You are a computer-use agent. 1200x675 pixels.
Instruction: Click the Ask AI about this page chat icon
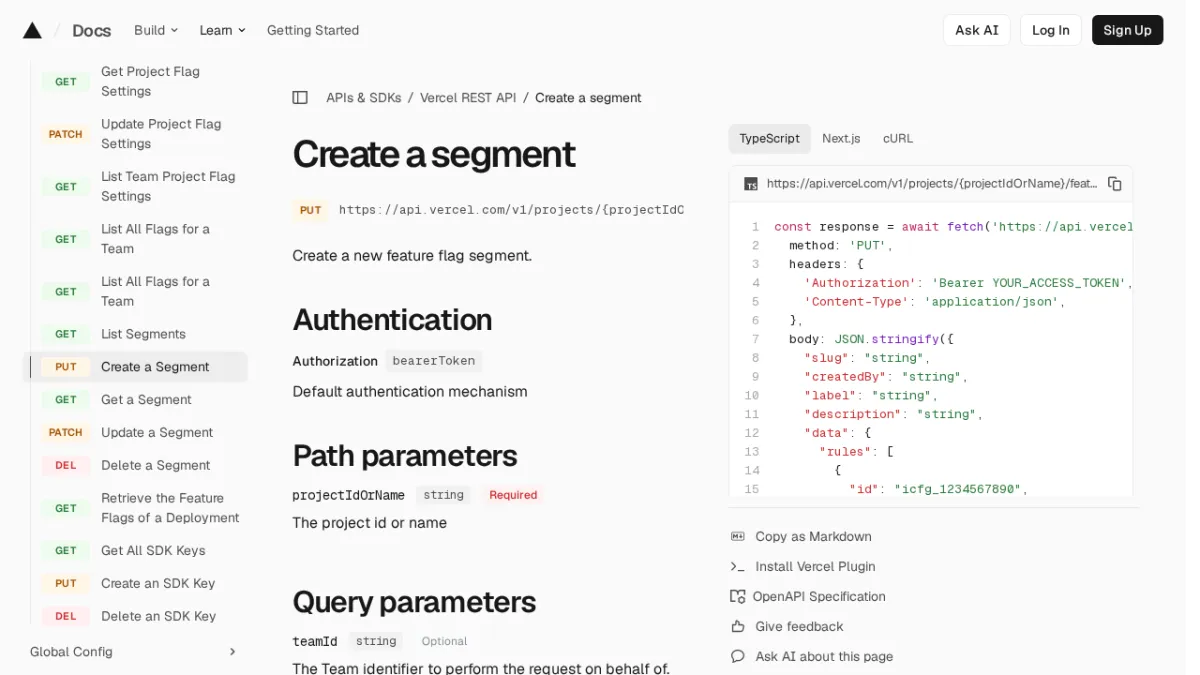tap(738, 657)
